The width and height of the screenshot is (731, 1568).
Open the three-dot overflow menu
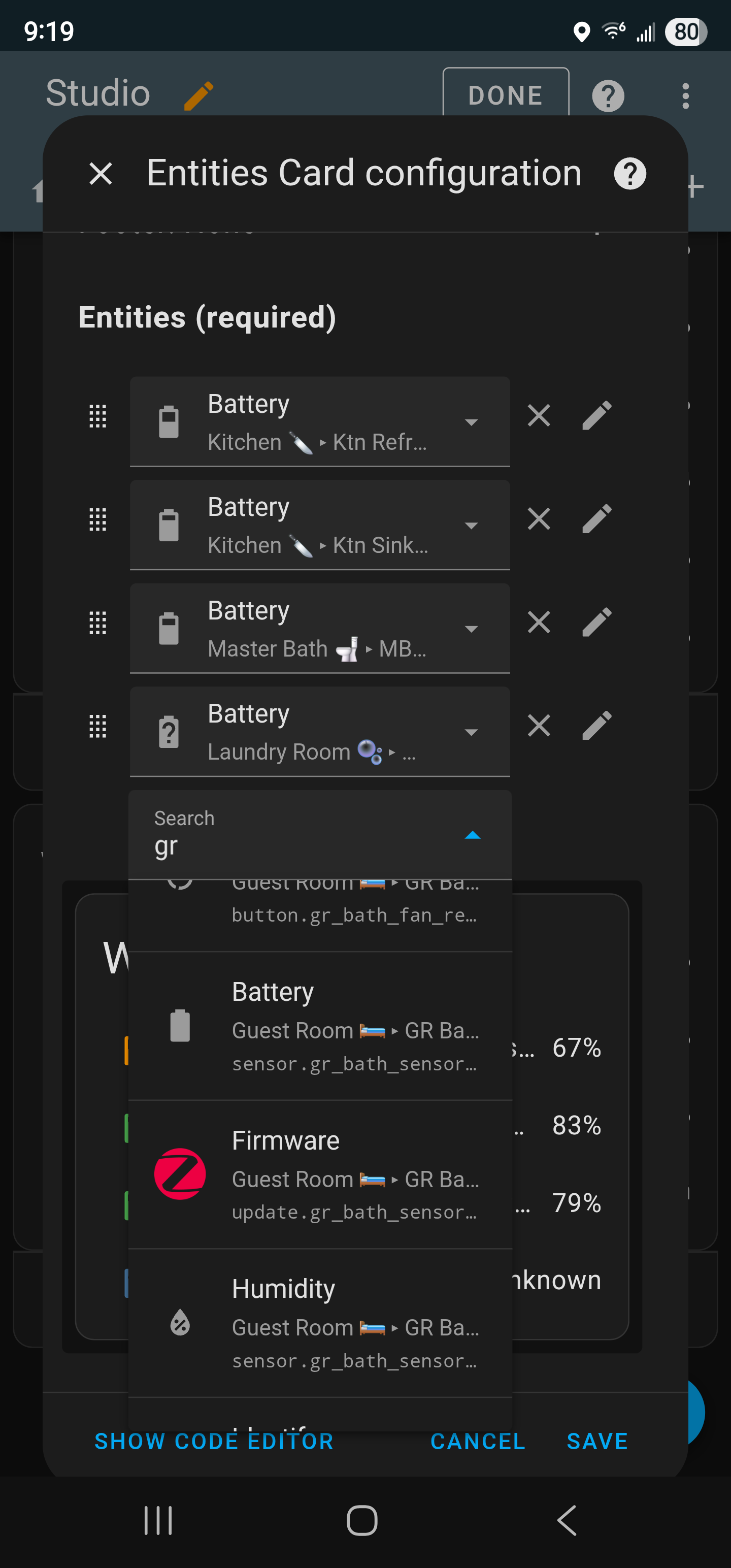[x=685, y=95]
